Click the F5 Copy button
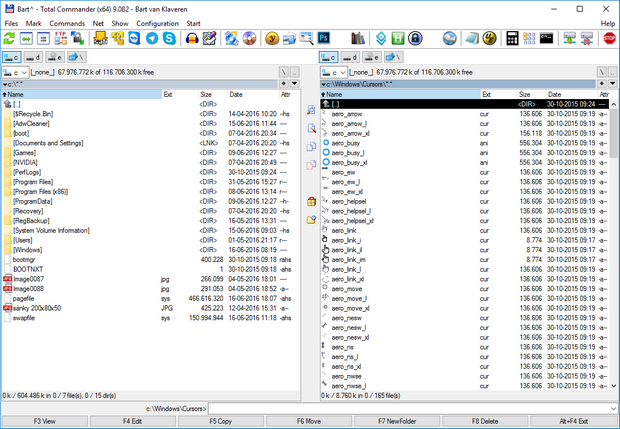Viewport: 620px width, 429px height. point(221,421)
